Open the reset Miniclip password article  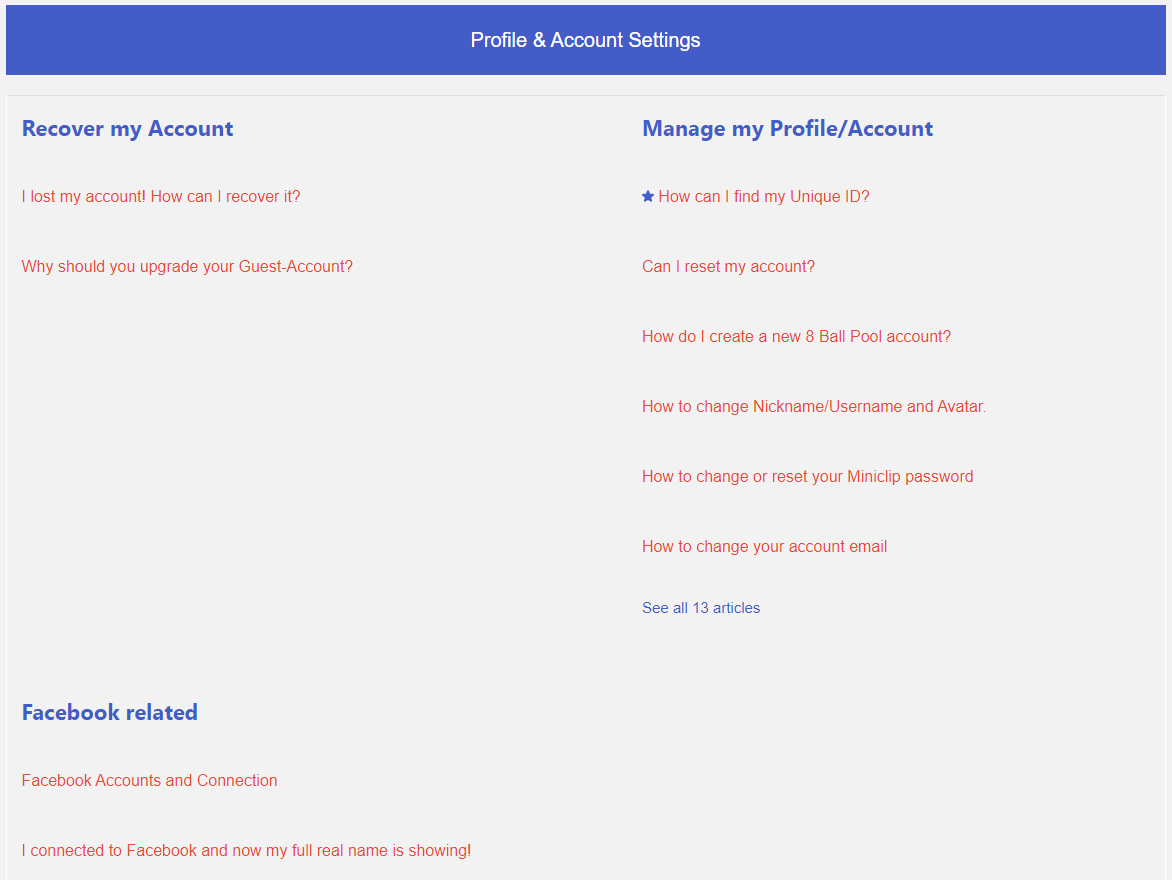(x=807, y=477)
